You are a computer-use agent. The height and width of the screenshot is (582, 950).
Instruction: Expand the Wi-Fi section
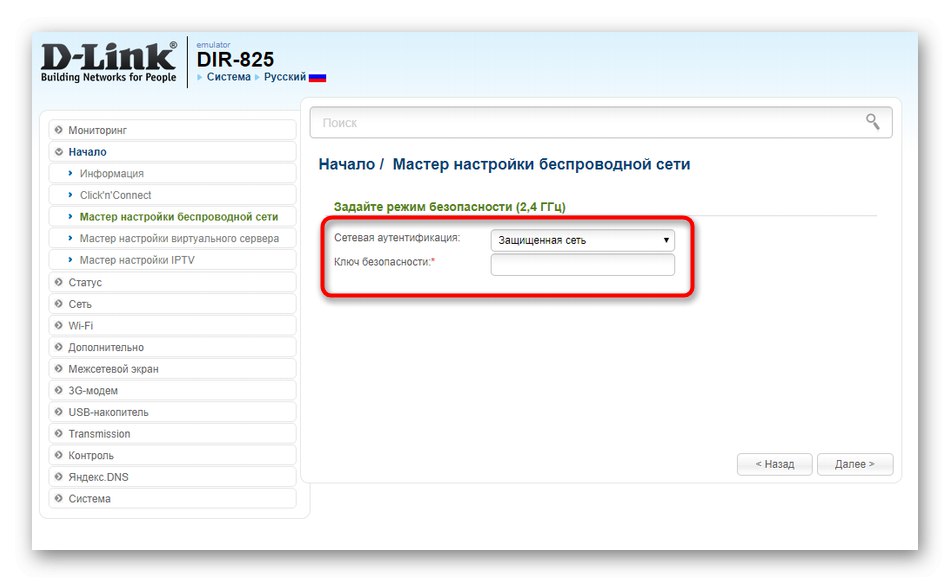[173, 326]
